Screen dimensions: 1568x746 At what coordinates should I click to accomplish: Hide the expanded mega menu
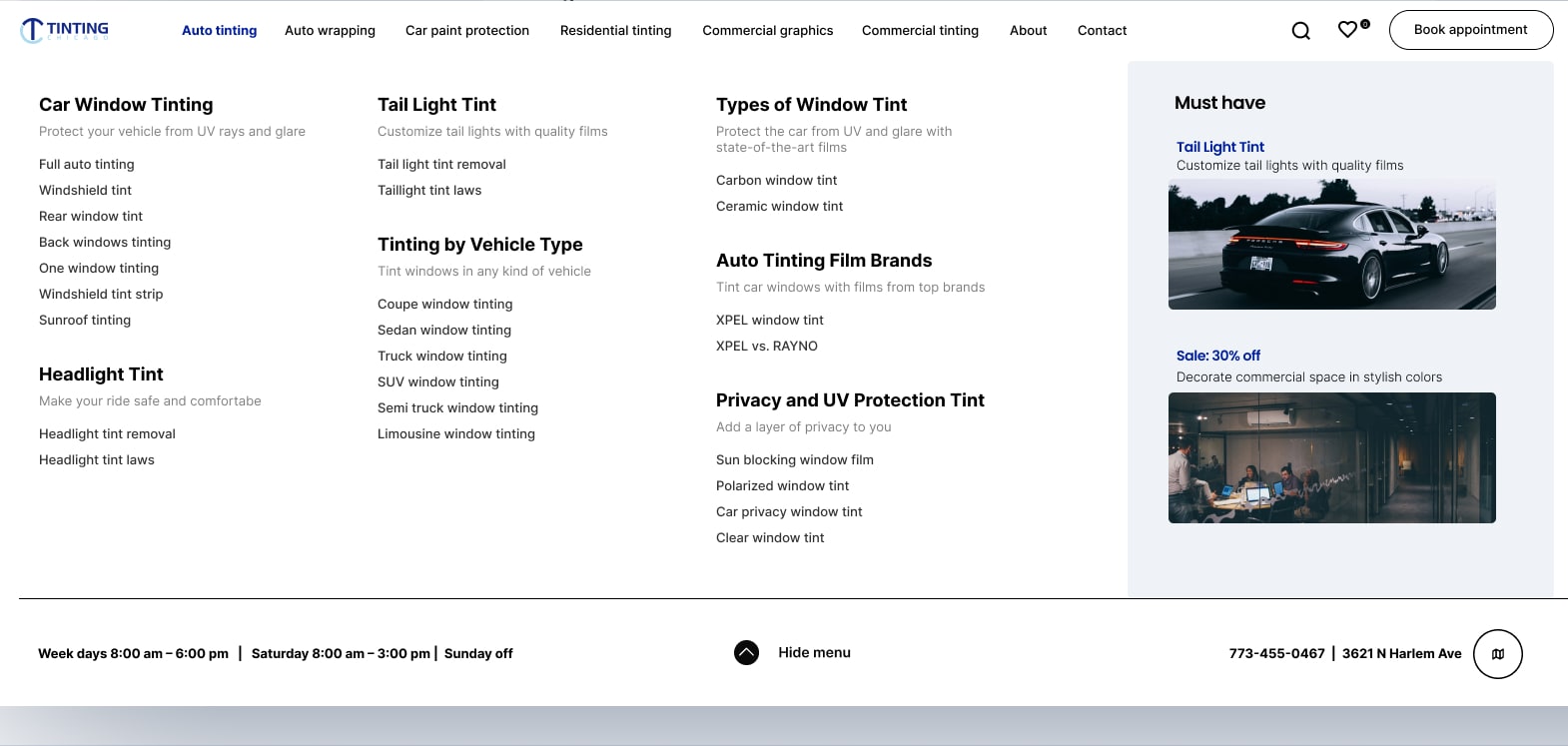click(814, 653)
